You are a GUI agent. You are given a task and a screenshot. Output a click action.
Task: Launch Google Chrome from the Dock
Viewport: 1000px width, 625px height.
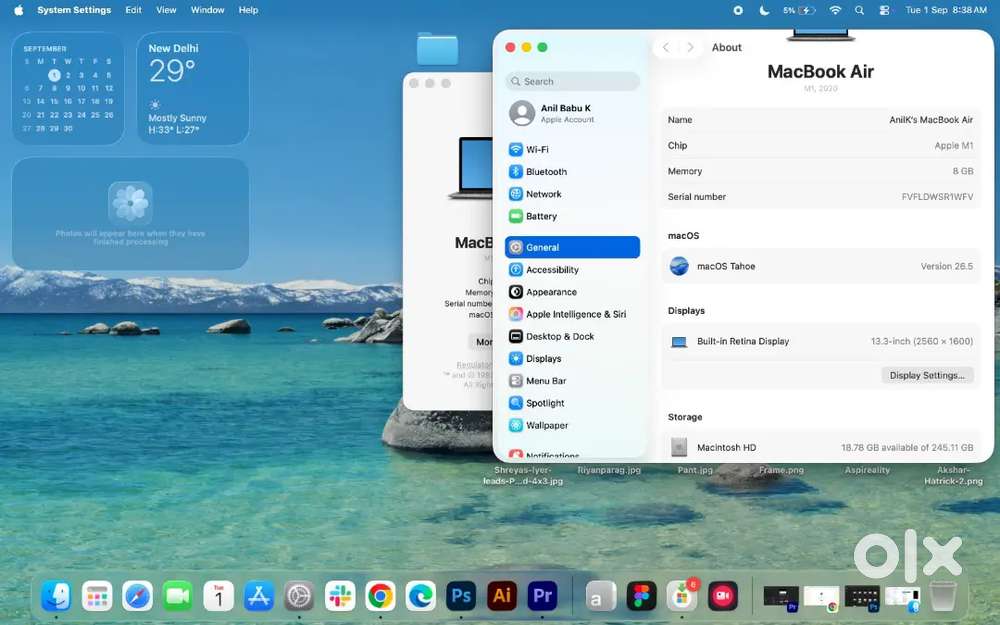coord(380,597)
